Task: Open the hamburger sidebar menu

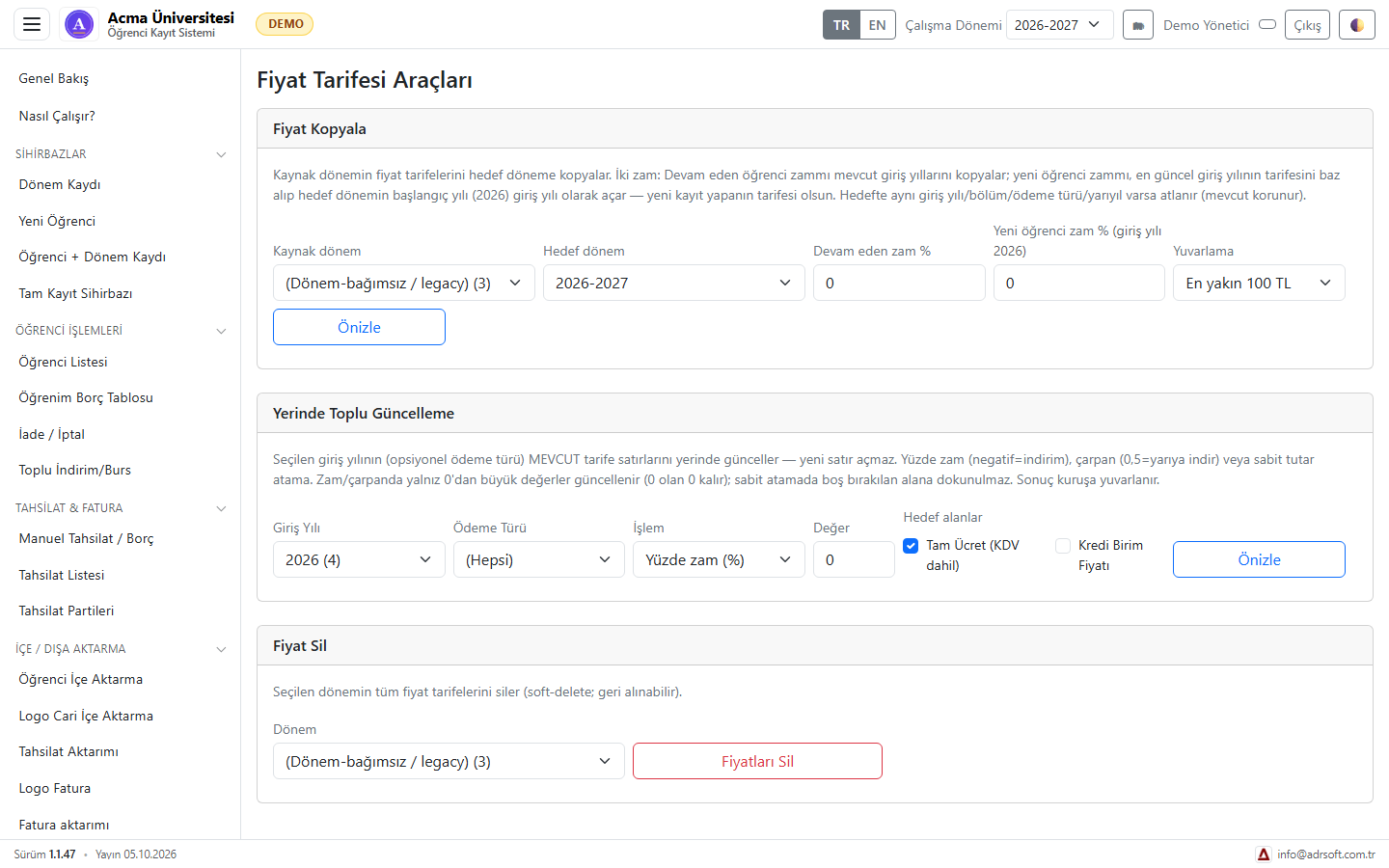Action: tap(31, 24)
